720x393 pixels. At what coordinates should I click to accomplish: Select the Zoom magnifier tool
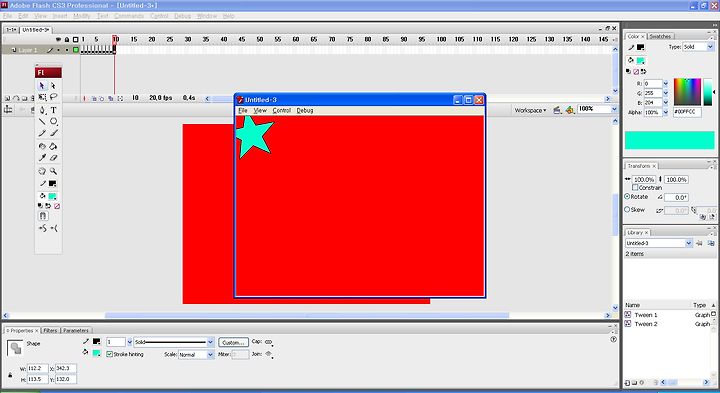point(53,171)
